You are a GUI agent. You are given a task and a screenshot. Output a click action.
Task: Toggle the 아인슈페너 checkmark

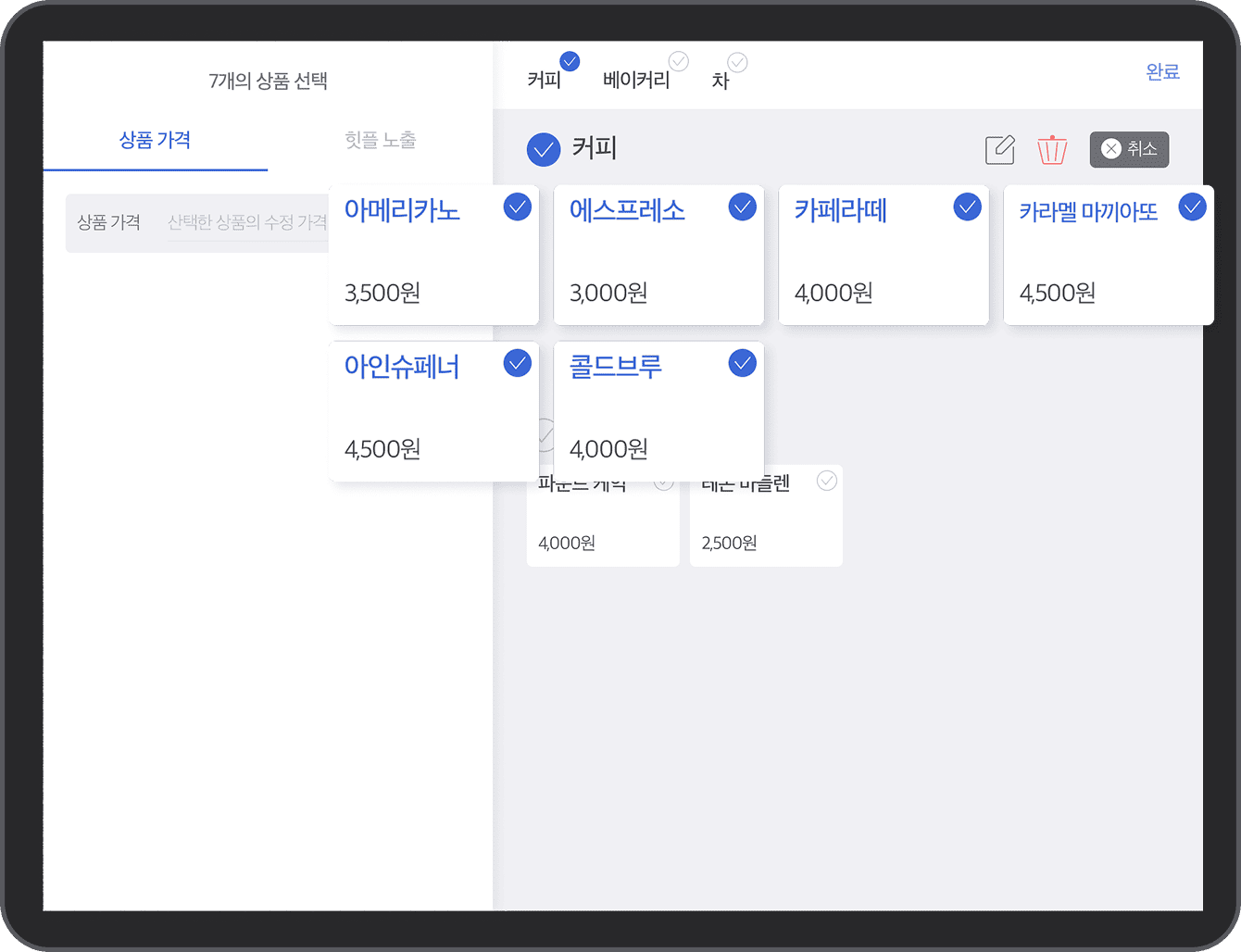(517, 364)
